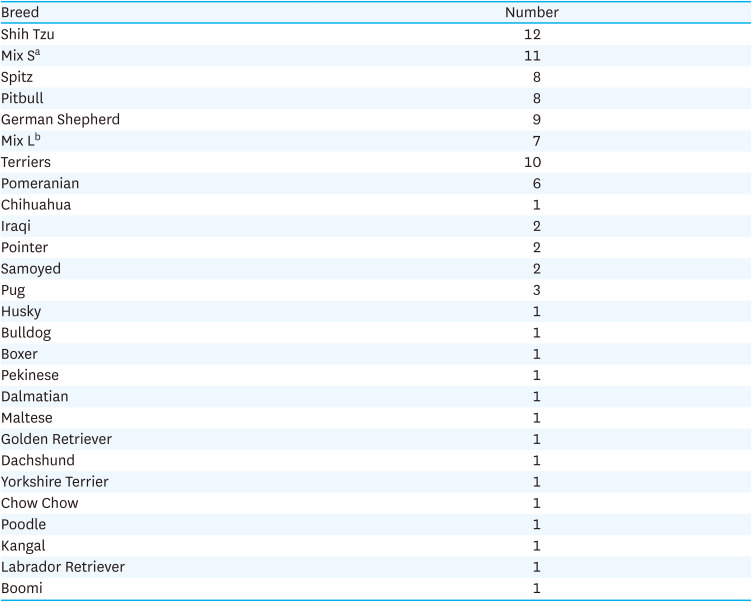The image size is (752, 602).
Task: Click the number 9 for German Shepherd
Action: click(536, 119)
